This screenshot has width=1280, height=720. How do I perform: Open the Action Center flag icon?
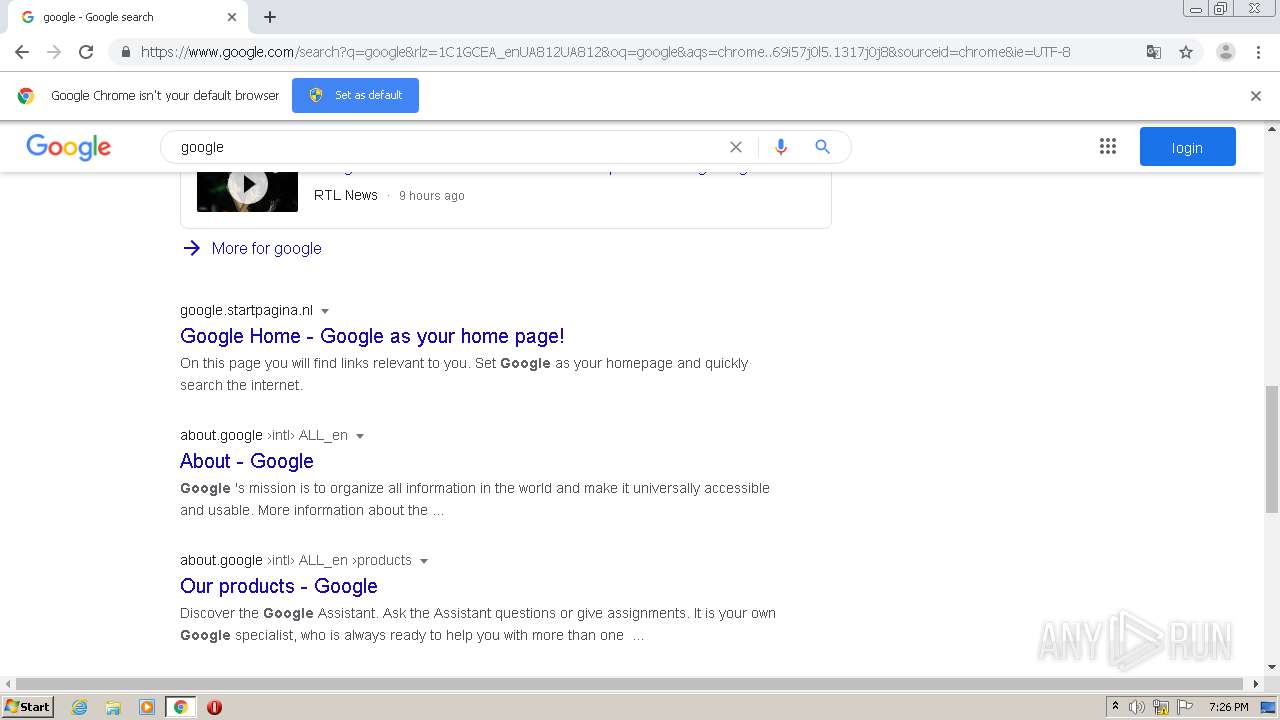[x=1183, y=707]
